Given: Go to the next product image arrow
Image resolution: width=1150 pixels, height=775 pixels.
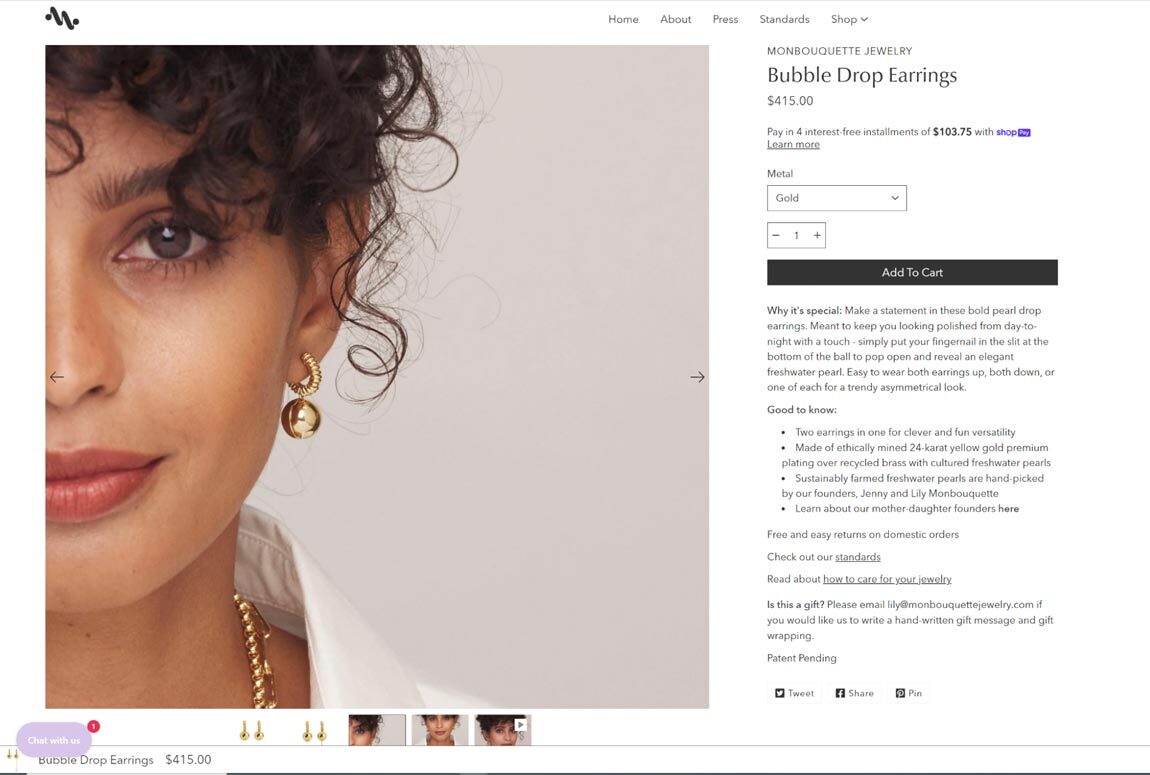Looking at the screenshot, I should click(697, 377).
